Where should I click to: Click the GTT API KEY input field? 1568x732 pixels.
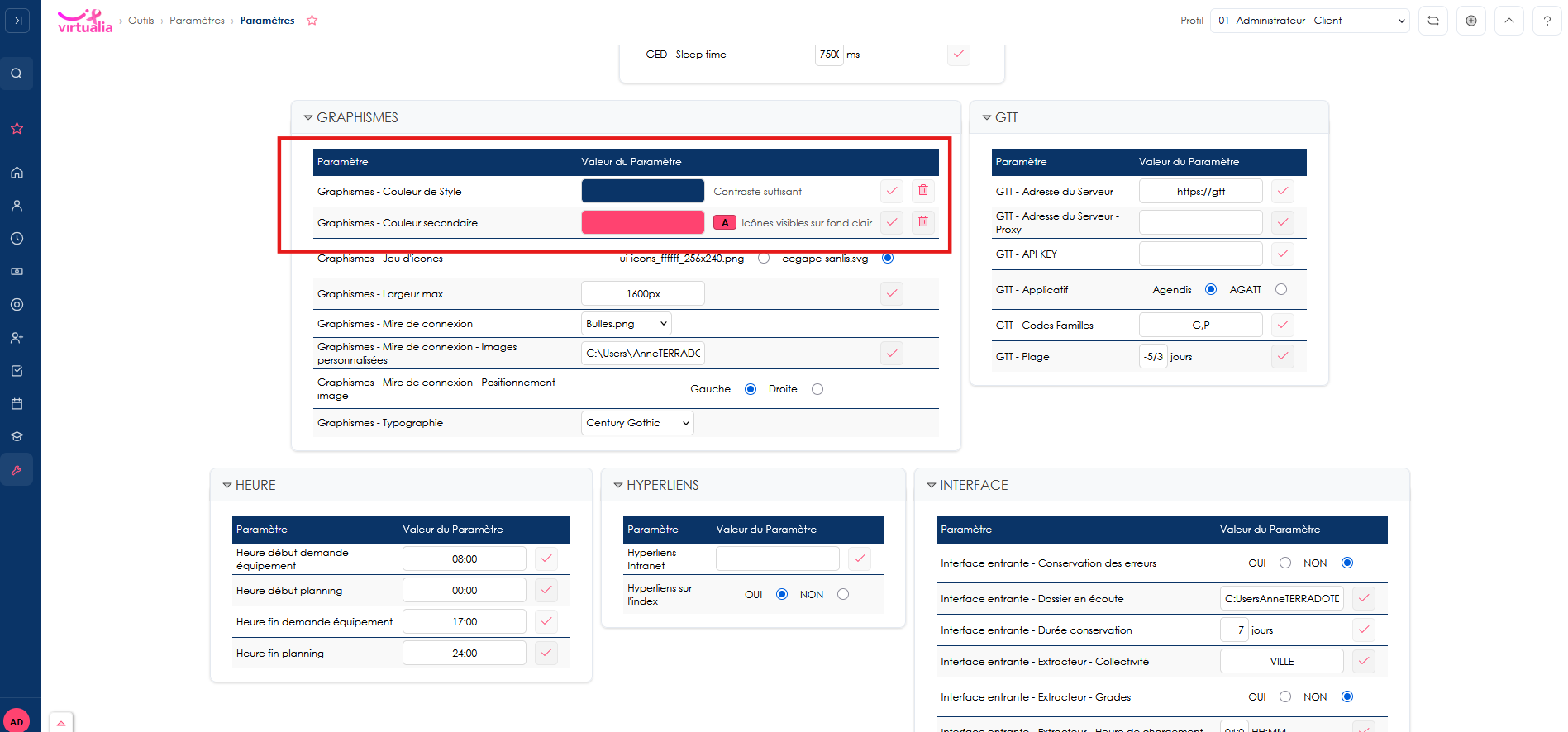tap(1201, 254)
